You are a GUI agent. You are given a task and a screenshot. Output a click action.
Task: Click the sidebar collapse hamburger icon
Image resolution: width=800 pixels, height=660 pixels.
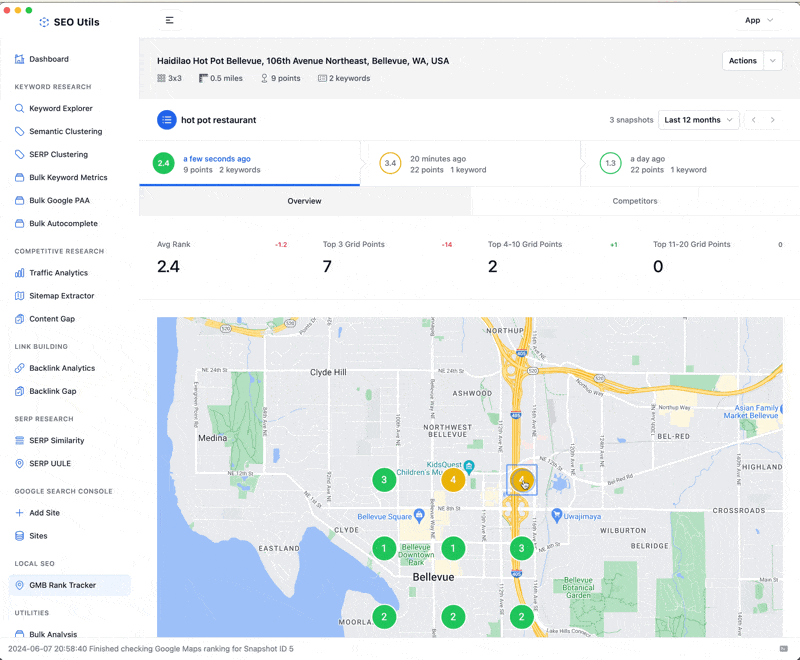[x=169, y=20]
